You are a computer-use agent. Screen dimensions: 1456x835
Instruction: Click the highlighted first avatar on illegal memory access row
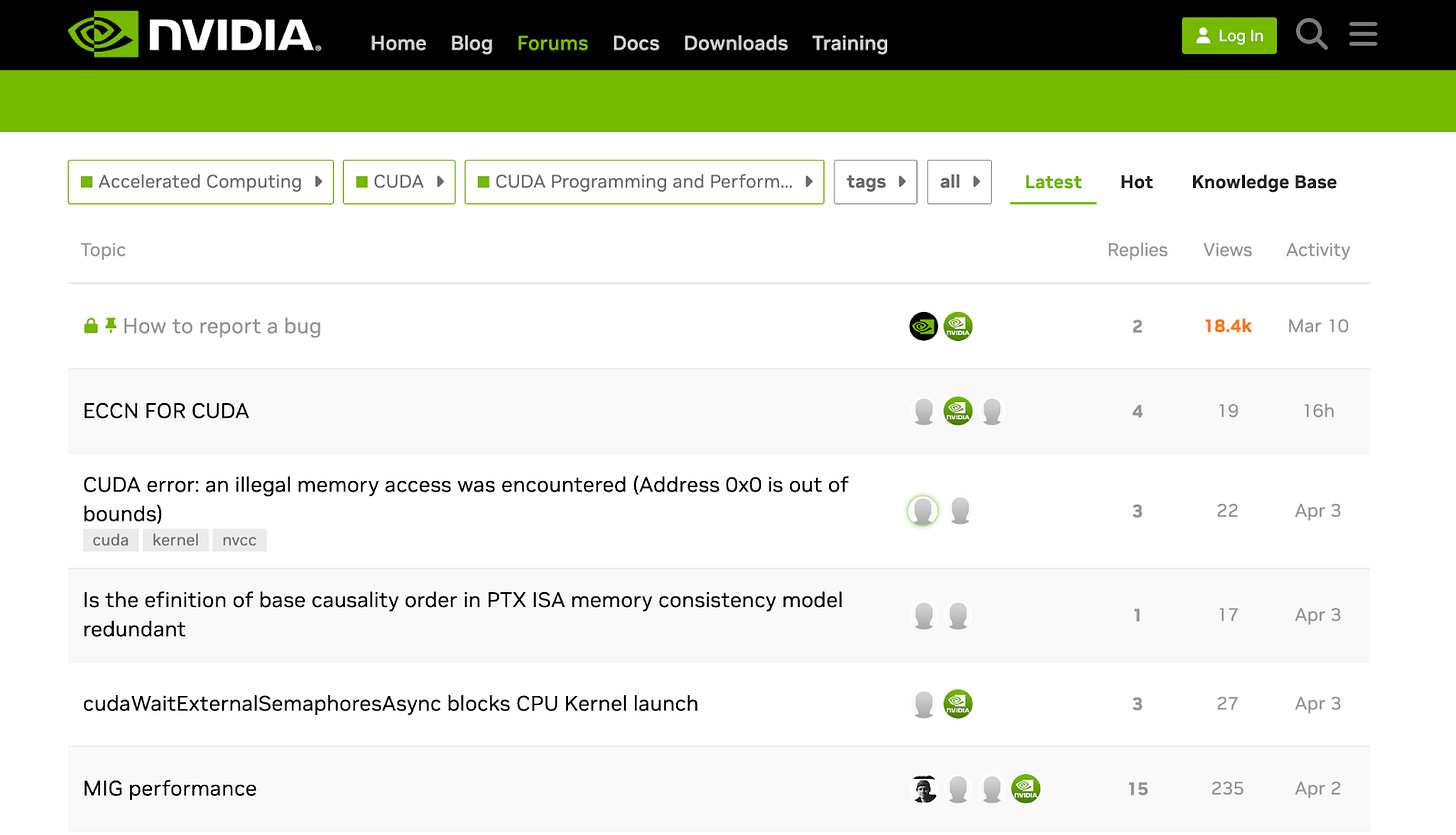pos(923,511)
